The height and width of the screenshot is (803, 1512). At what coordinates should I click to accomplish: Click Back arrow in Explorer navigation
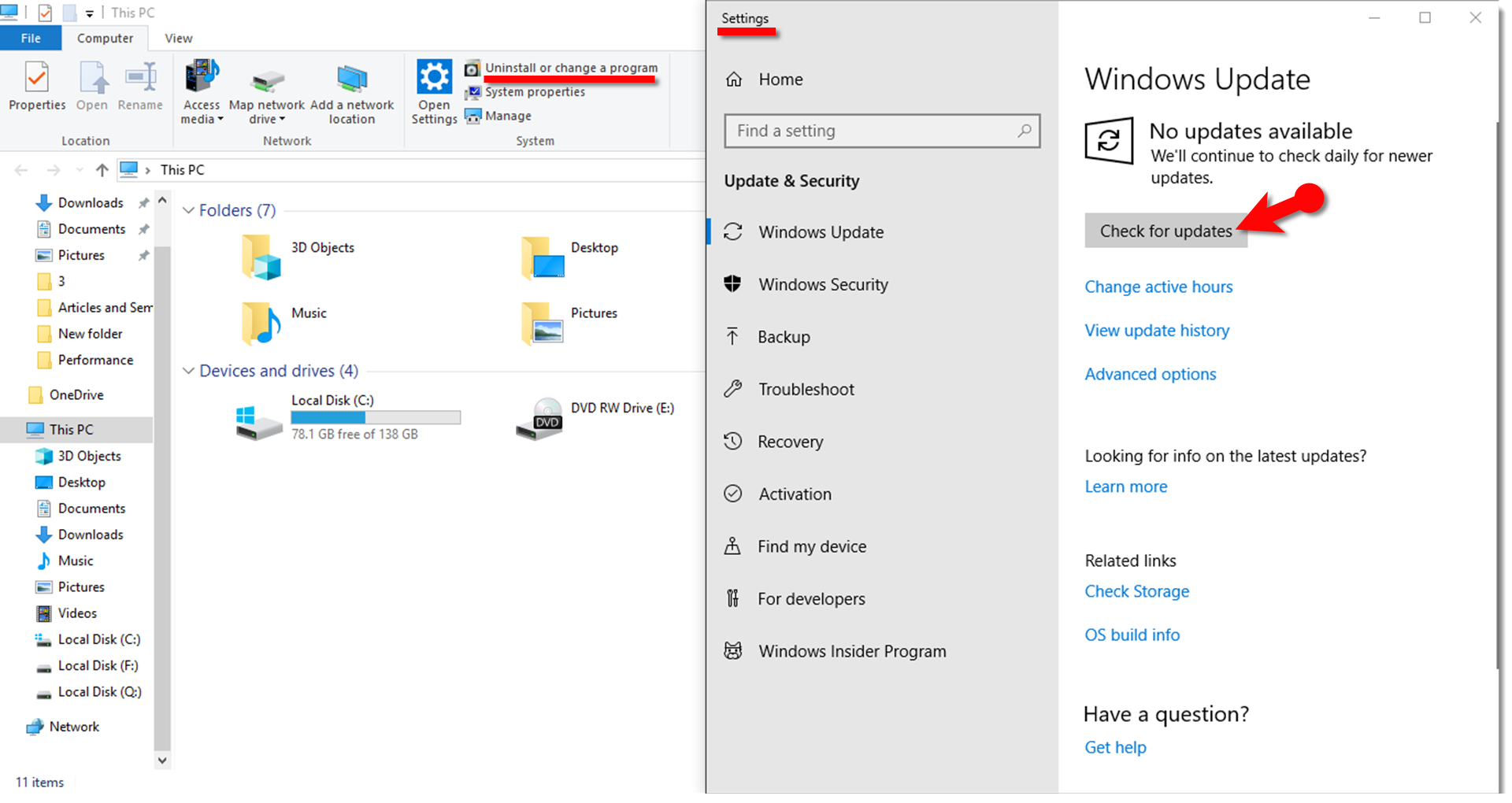[x=22, y=170]
